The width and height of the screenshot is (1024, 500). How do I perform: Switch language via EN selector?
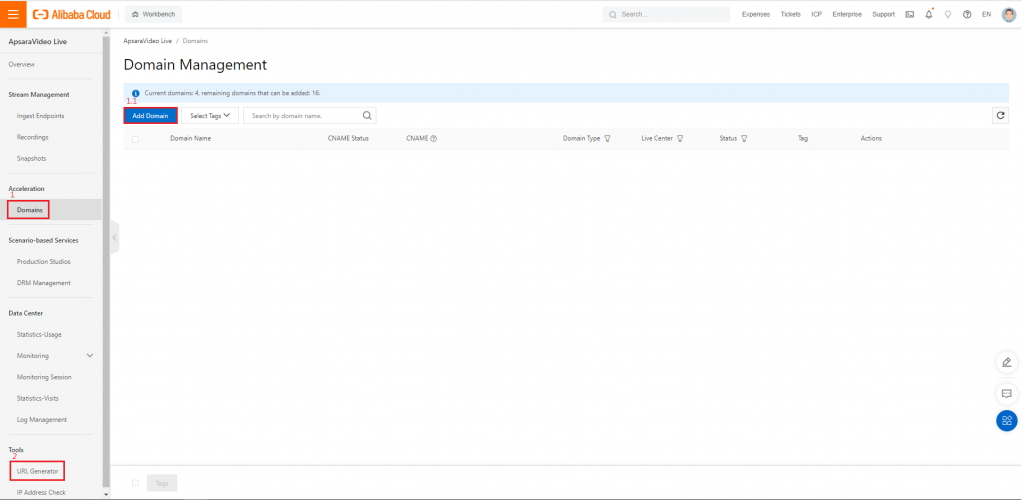coord(986,14)
